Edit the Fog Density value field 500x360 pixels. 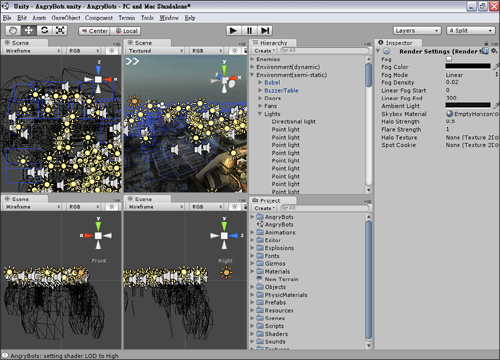click(x=472, y=82)
